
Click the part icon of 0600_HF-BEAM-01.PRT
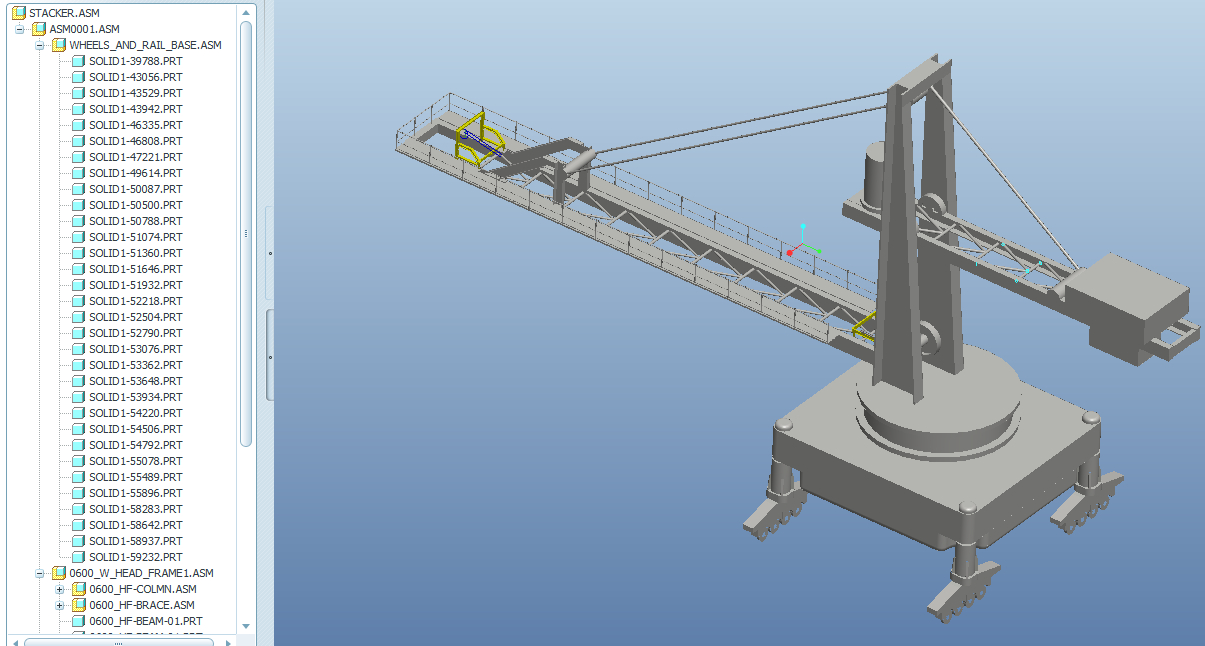click(x=78, y=621)
